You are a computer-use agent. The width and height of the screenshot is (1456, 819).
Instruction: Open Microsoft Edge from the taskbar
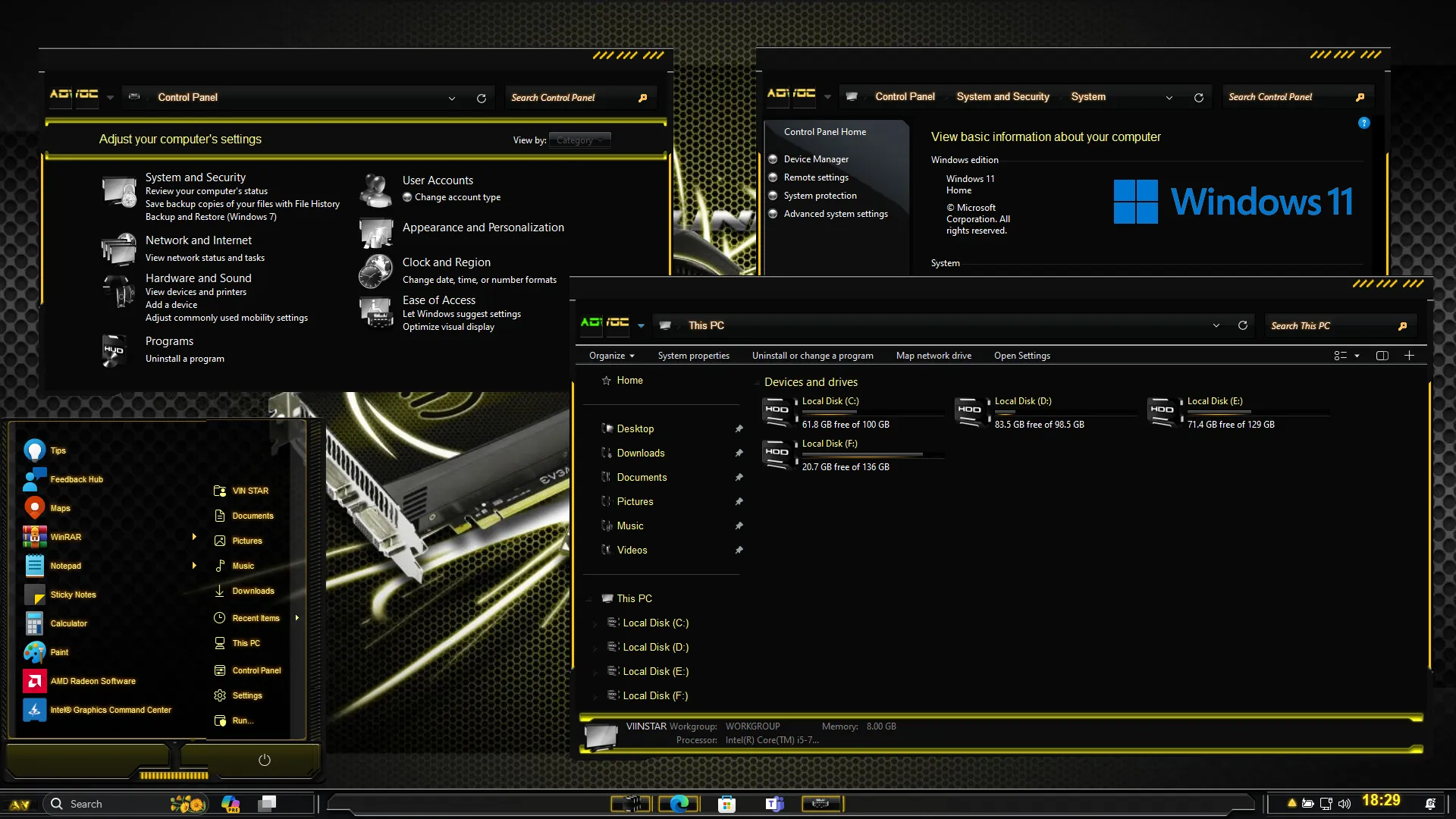(x=679, y=803)
